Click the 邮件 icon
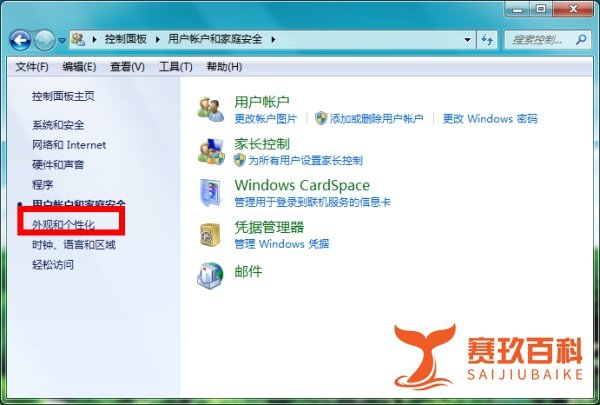 [210, 276]
